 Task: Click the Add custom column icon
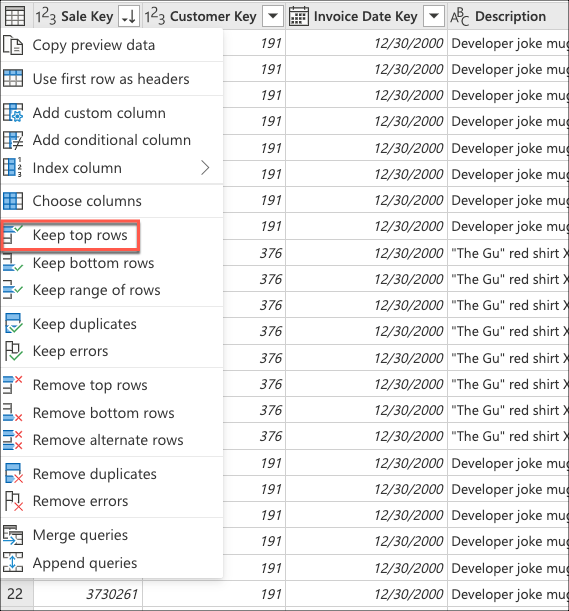pyautogui.click(x=13, y=113)
